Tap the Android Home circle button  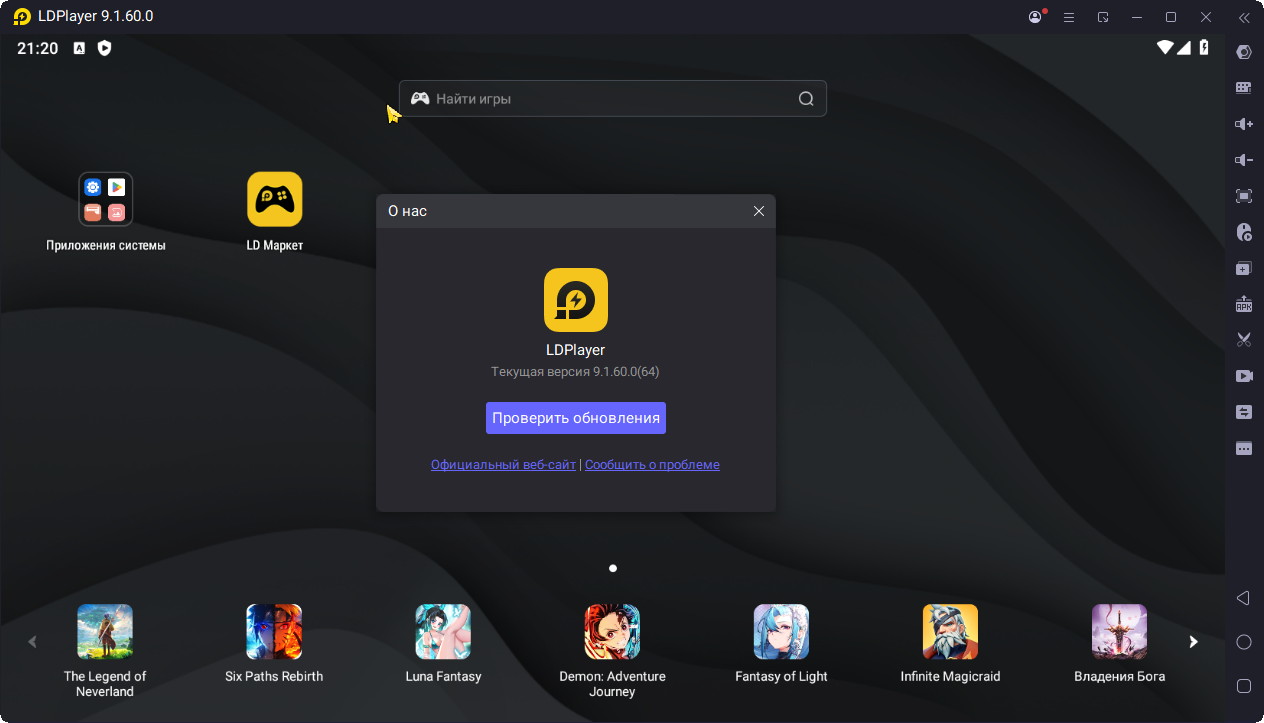tap(1244, 642)
